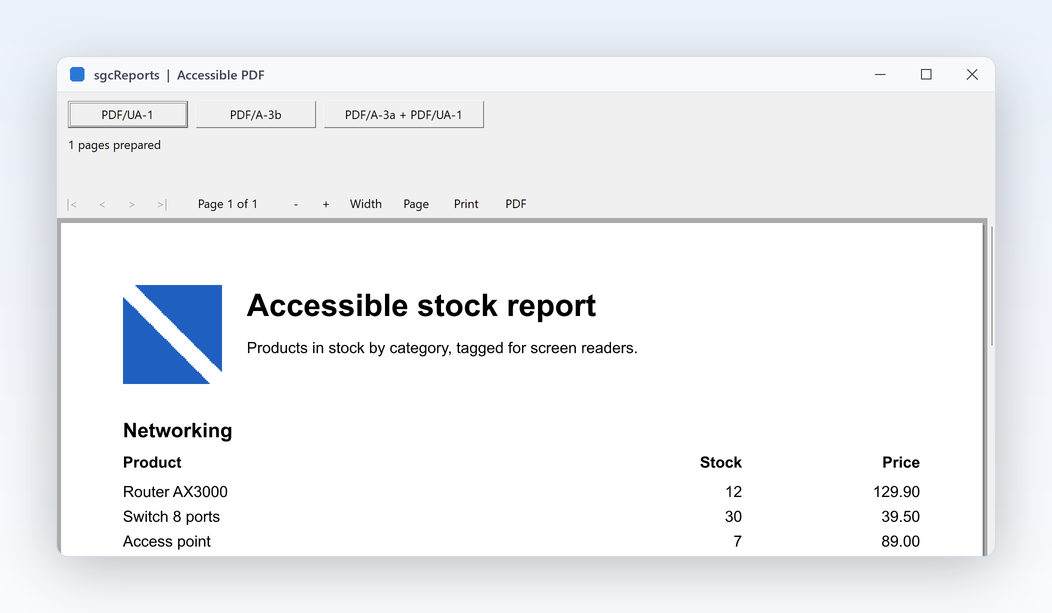Click the PDF/A-3a + PDF/UA-1 button
1052x613 pixels.
[403, 115]
